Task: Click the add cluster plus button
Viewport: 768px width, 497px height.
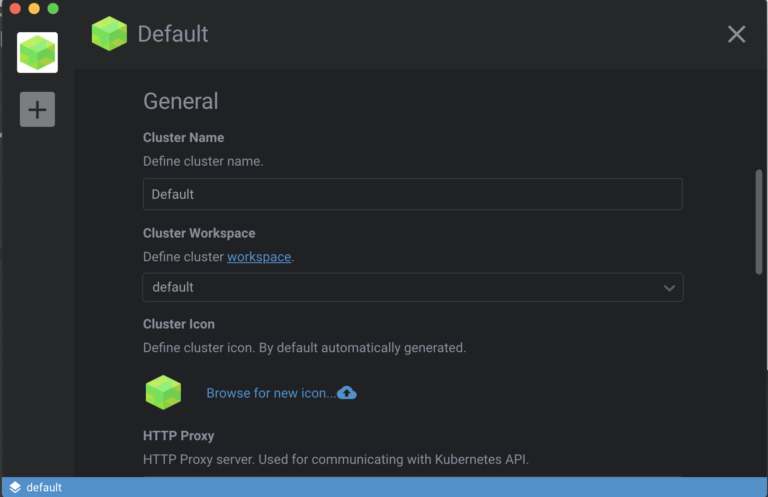Action: [37, 109]
